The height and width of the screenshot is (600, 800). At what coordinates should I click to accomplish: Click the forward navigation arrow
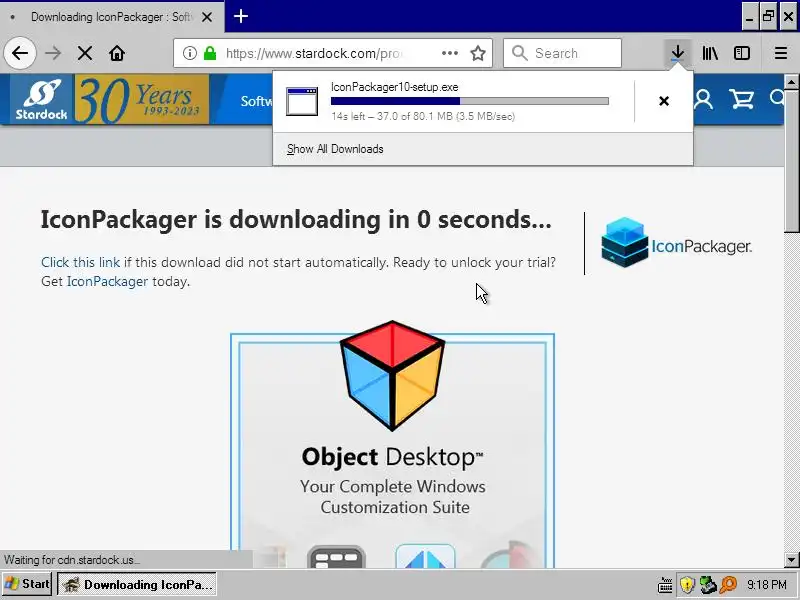point(53,53)
